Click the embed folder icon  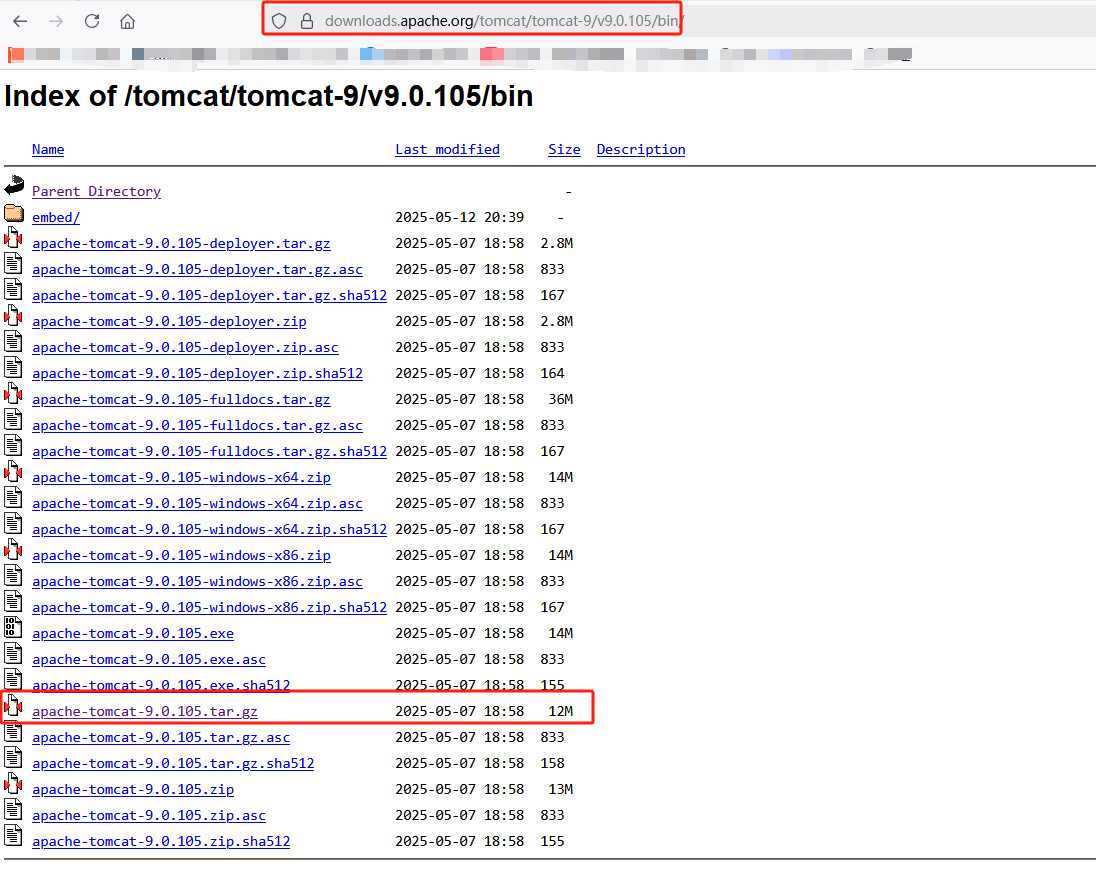click(x=14, y=212)
